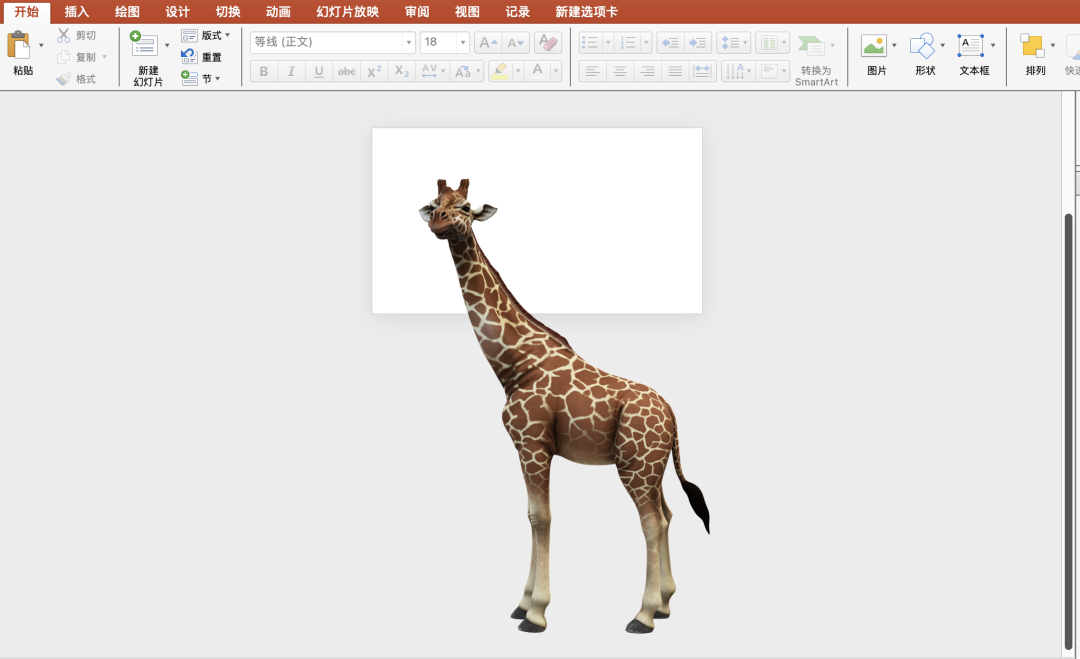The width and height of the screenshot is (1080, 659).
Task: Open 新建幻灯片 dropdown arrow
Action: [x=167, y=45]
